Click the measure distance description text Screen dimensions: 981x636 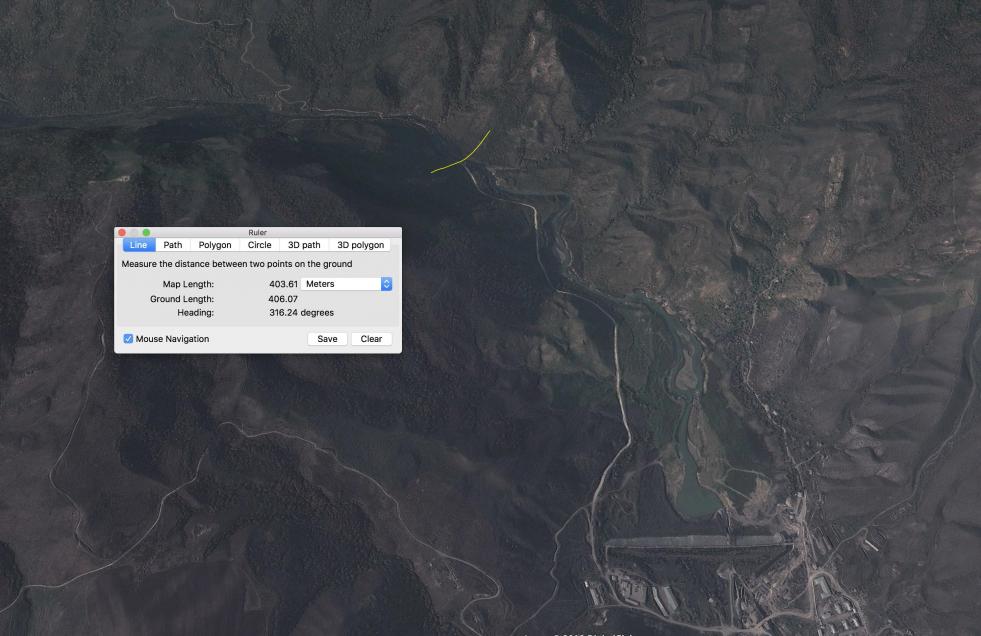tap(237, 264)
